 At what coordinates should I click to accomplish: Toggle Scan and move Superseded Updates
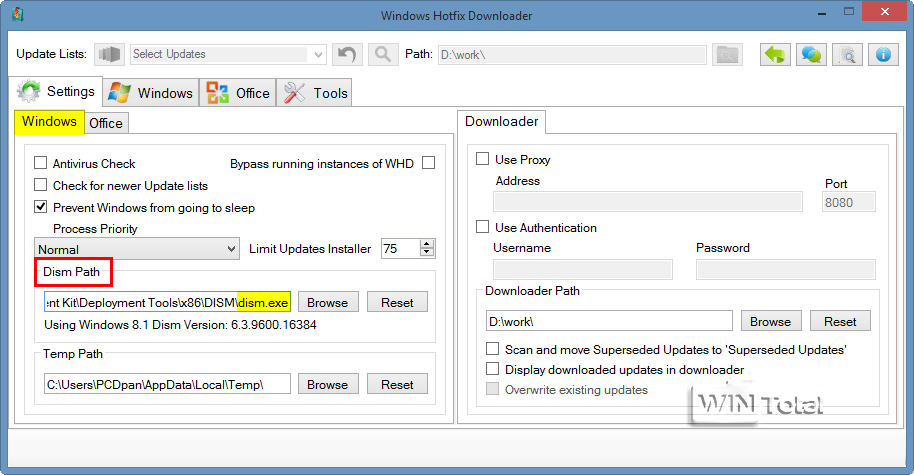pos(493,349)
